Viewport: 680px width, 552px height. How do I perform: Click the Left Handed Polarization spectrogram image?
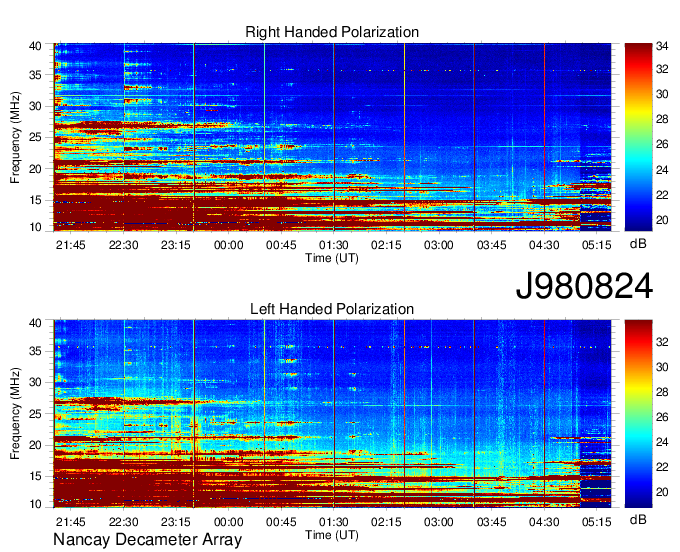pos(332,414)
